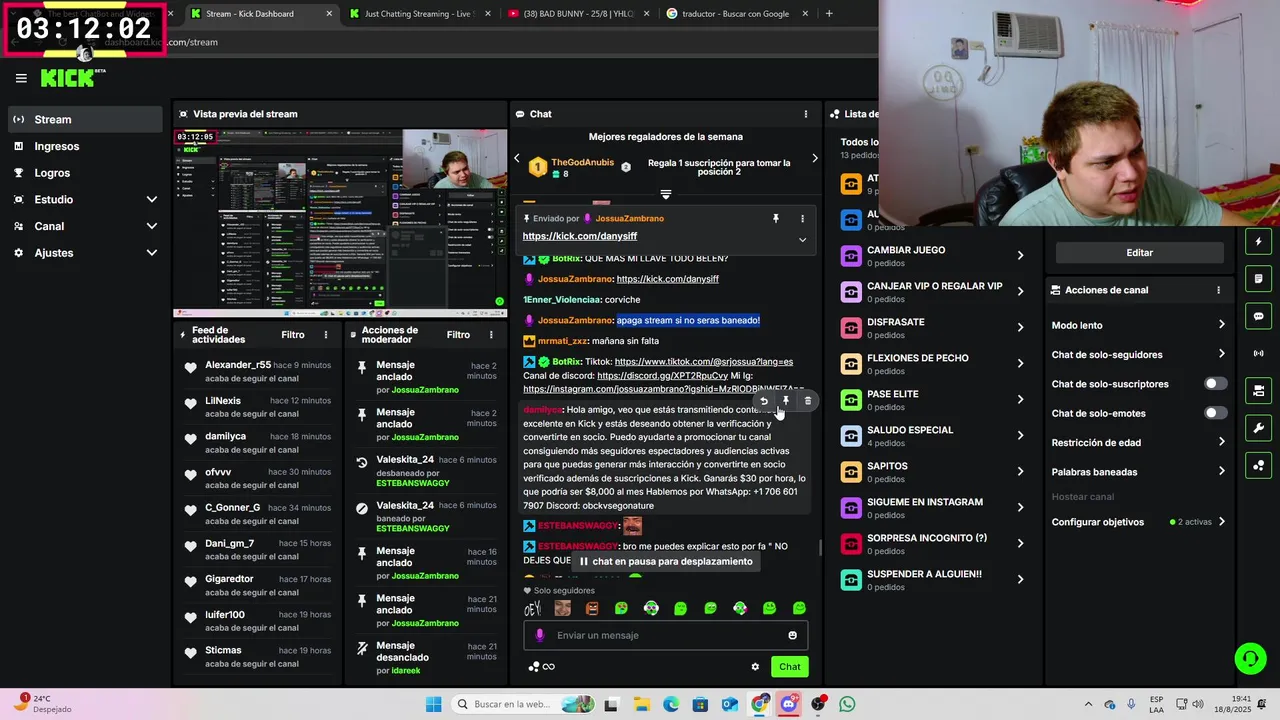Open the Stream section in the sidebar

point(85,119)
